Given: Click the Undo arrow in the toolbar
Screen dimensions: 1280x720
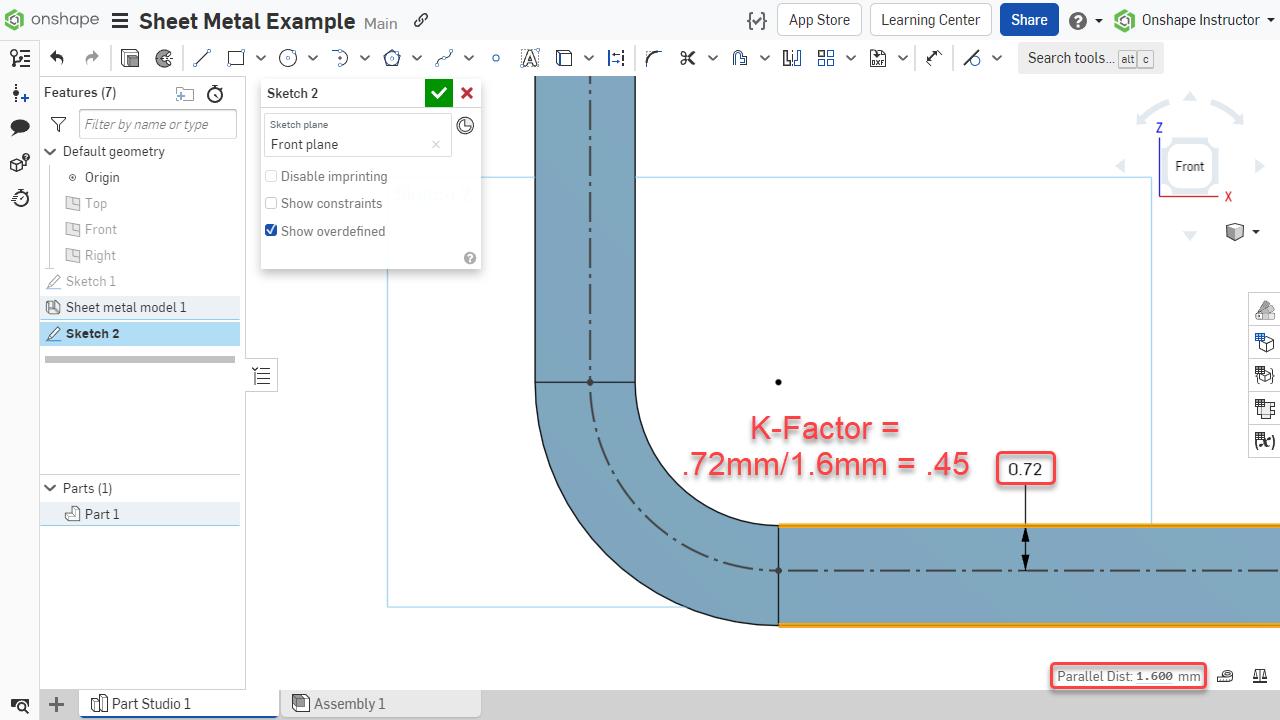Looking at the screenshot, I should coord(57,58).
